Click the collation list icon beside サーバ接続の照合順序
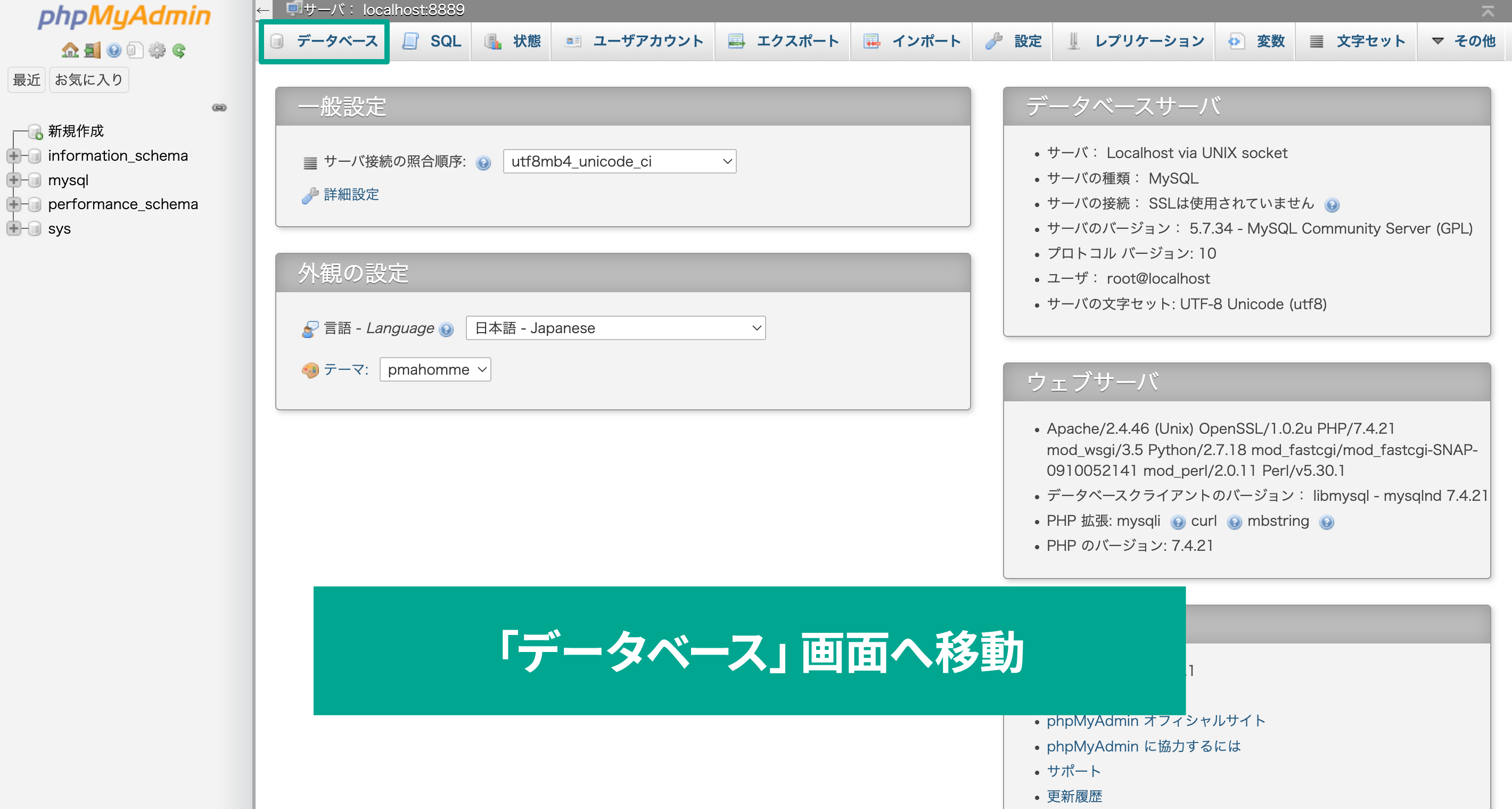This screenshot has width=1512, height=809. point(310,162)
